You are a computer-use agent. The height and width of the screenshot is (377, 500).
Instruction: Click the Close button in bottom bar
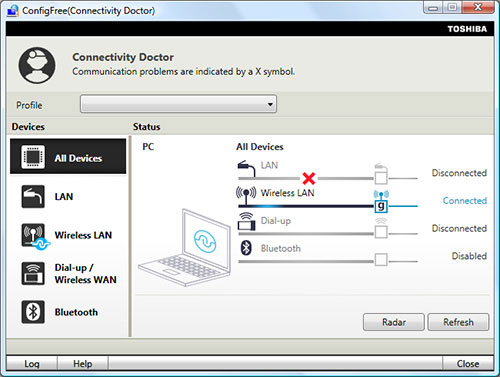point(468,363)
